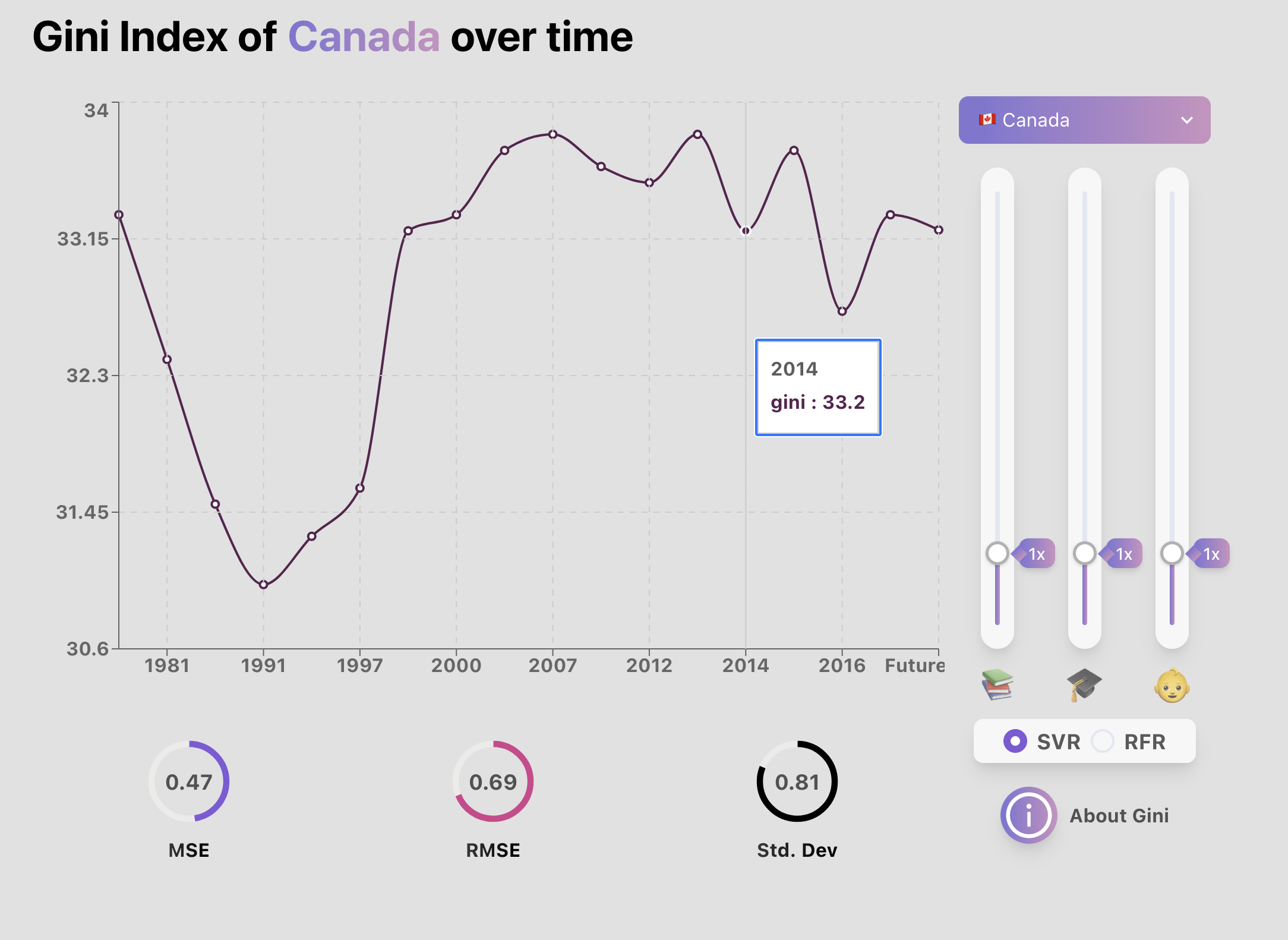Click the Canada flag in the country selector
Viewport: 1288px width, 940px height.
point(987,119)
